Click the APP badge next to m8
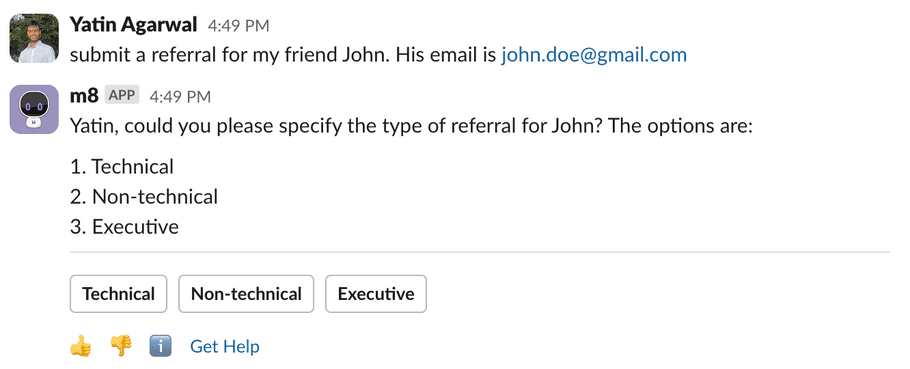The image size is (910, 369). pyautogui.click(x=122, y=95)
